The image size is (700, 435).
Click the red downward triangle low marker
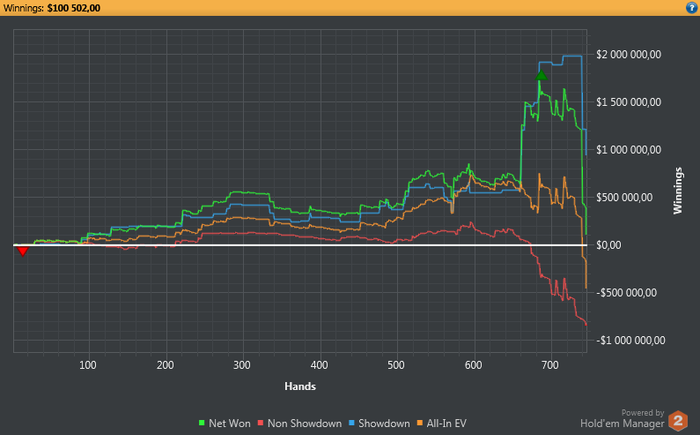click(x=23, y=251)
